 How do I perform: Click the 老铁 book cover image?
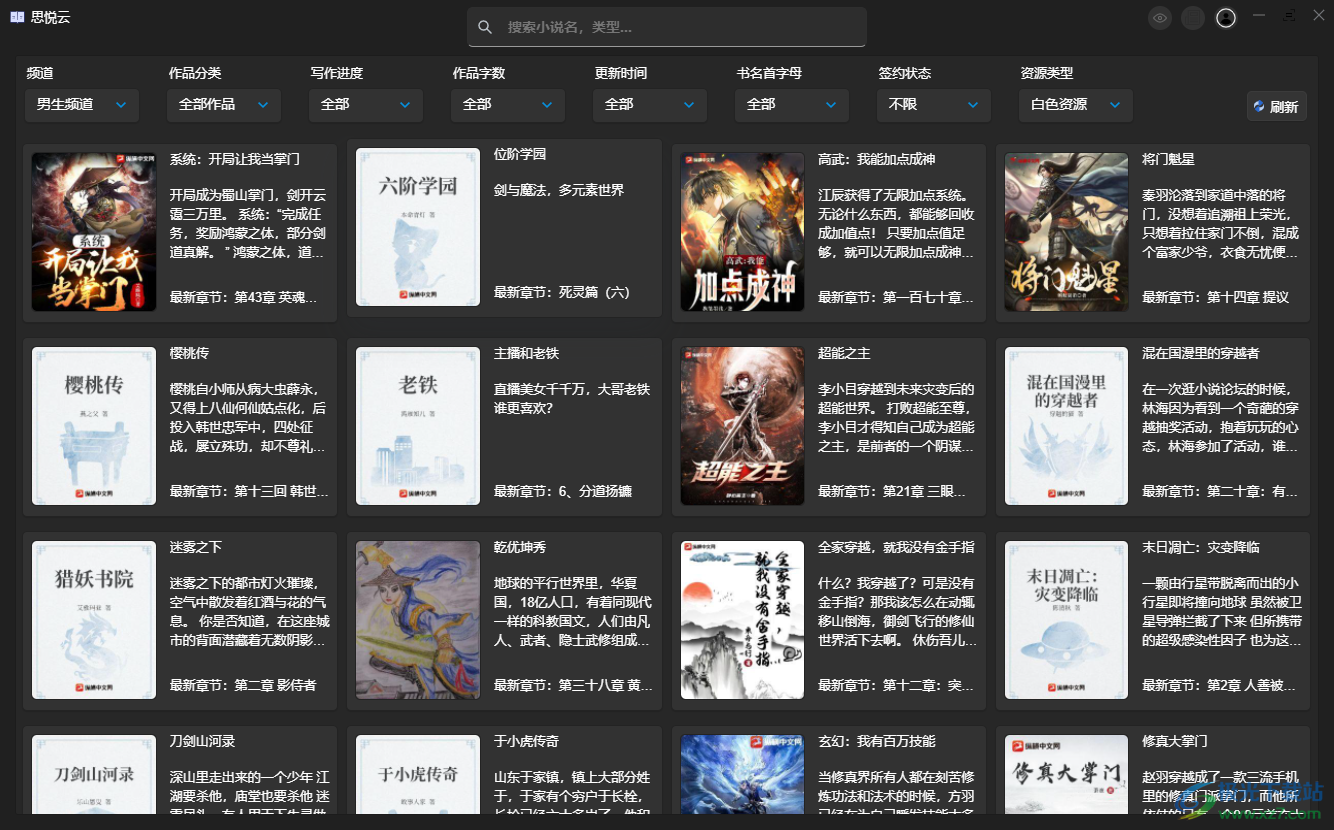point(418,426)
